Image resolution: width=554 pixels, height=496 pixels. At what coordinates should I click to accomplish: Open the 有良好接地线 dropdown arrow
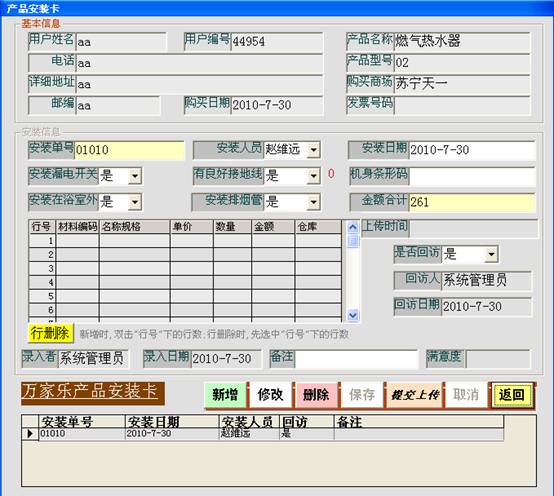pyautogui.click(x=313, y=176)
